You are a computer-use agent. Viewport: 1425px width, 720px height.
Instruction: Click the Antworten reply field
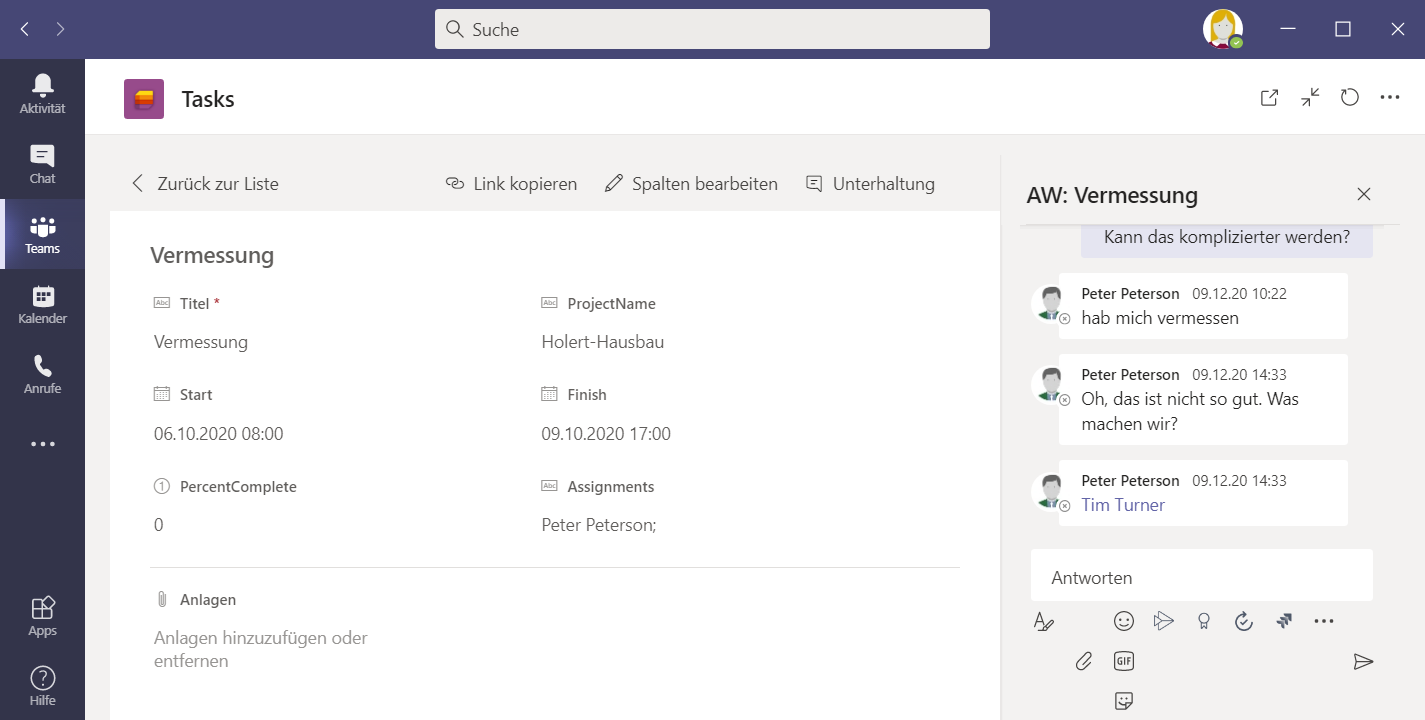pos(1202,575)
